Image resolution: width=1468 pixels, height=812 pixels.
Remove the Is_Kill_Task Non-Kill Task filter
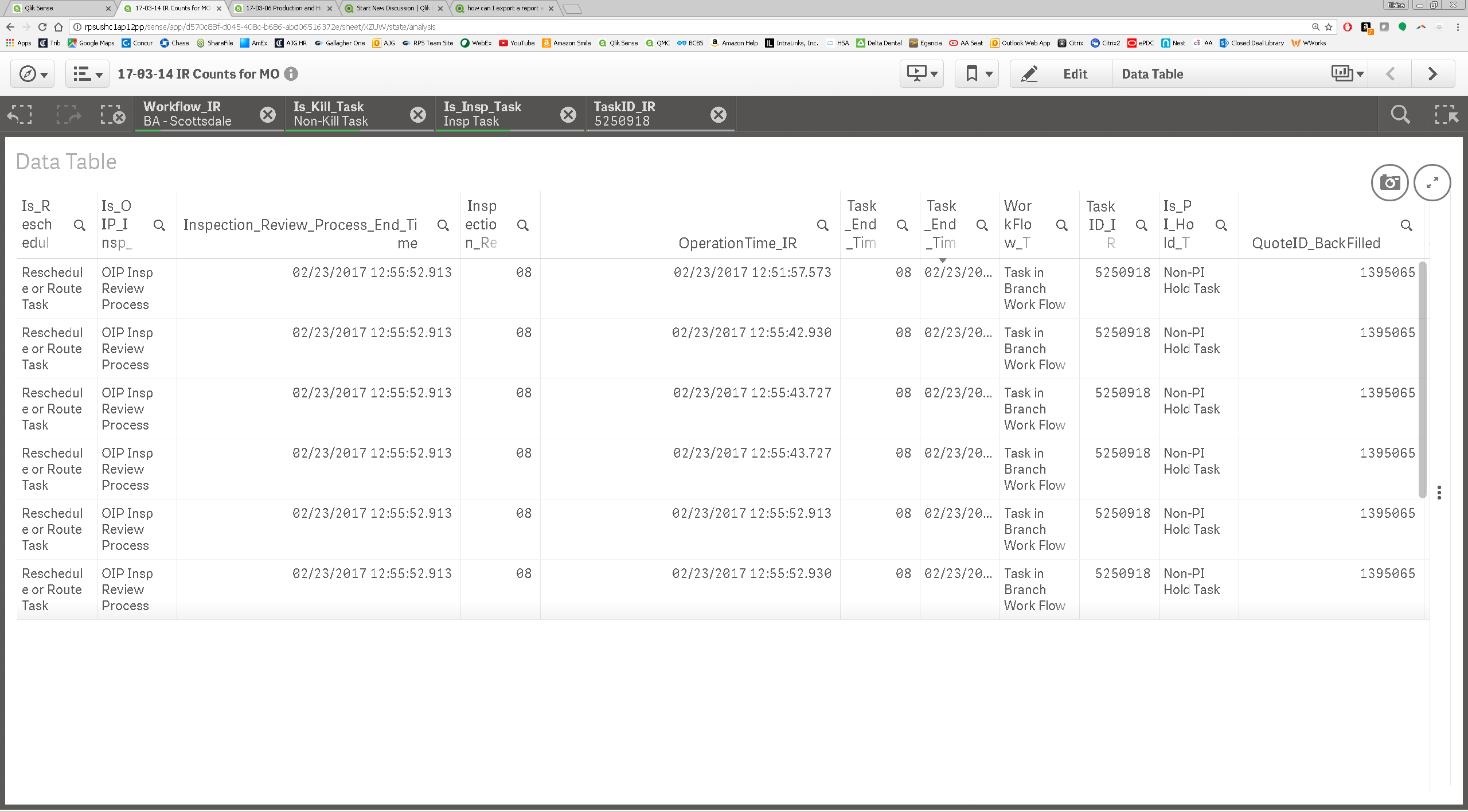pyautogui.click(x=417, y=114)
